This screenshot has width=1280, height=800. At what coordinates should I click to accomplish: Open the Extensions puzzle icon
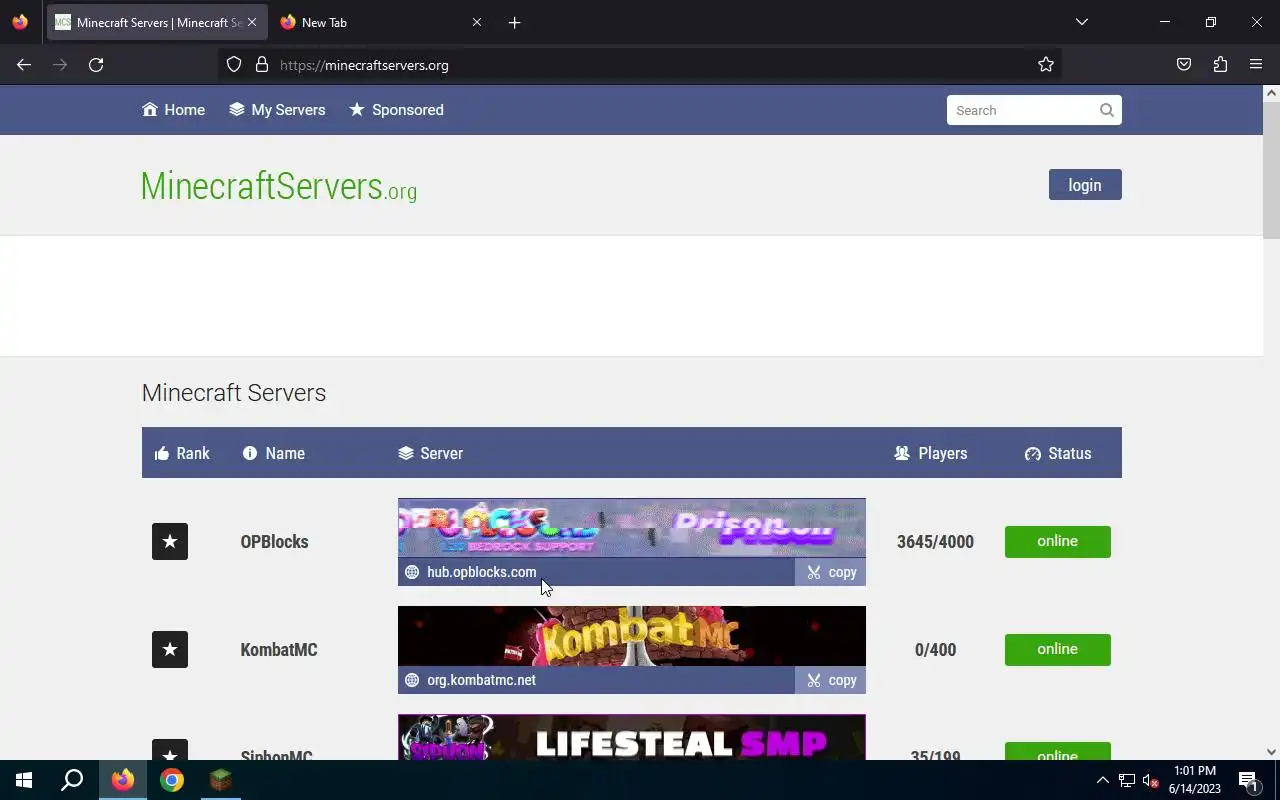[1220, 65]
